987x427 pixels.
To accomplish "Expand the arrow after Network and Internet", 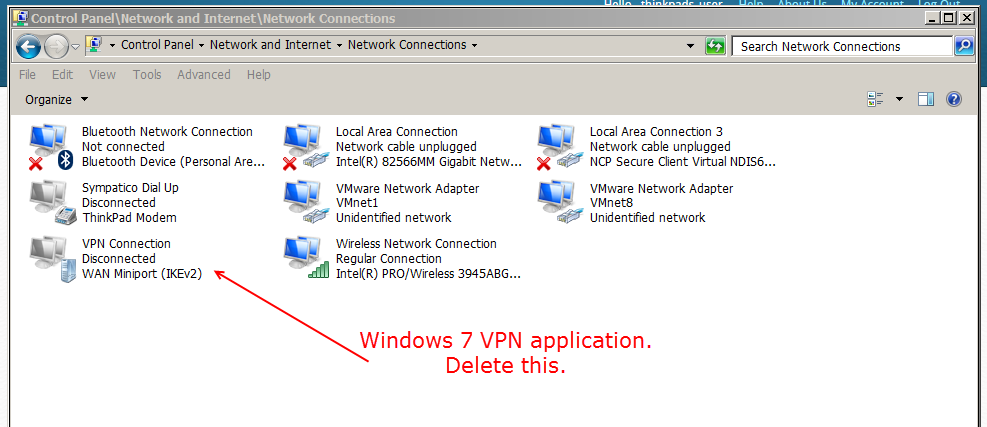I will 339,45.
